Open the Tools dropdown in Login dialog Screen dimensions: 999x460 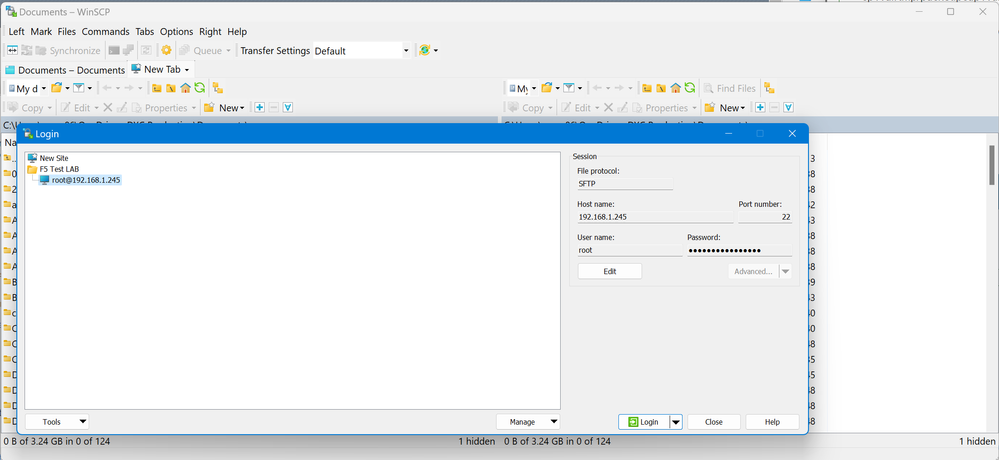(x=57, y=422)
